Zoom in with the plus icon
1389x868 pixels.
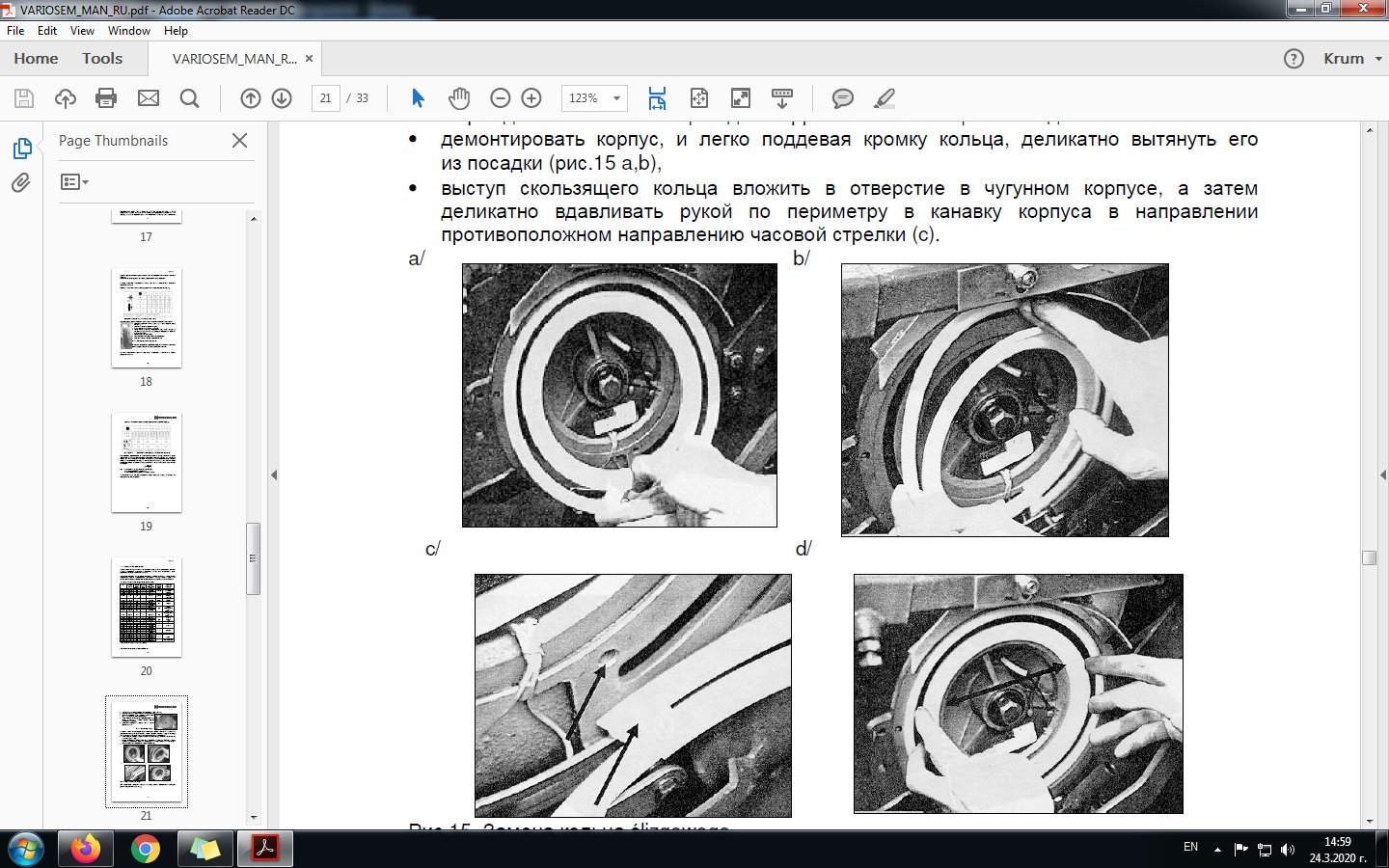[531, 98]
